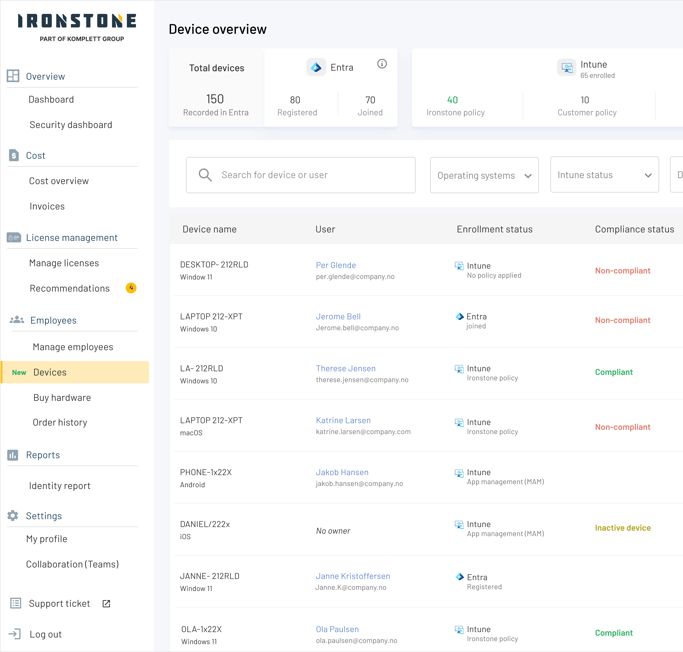Click the Log out icon
Screen dimensions: 683x652
tap(15, 634)
